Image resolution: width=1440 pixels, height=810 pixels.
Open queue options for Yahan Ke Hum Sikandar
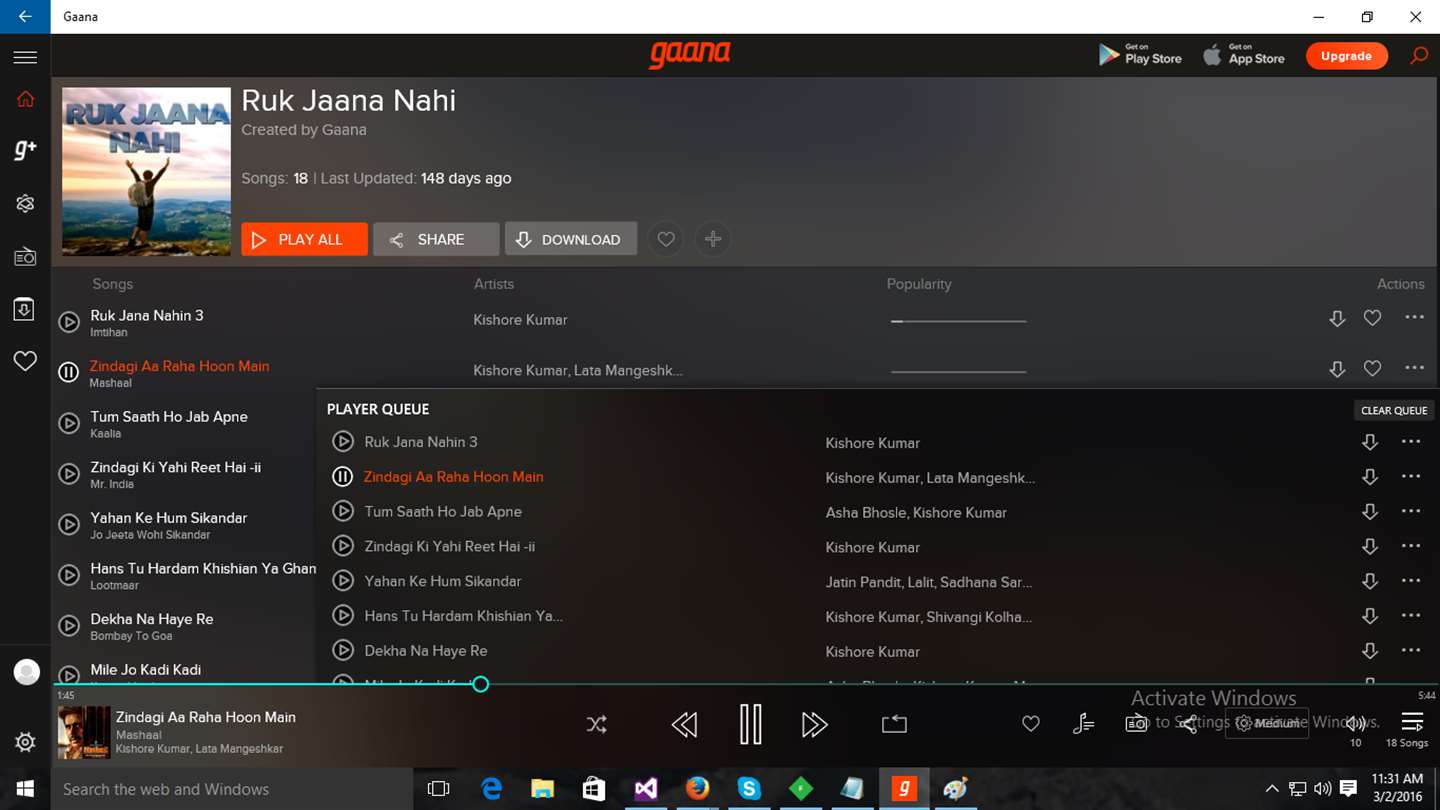click(1411, 580)
